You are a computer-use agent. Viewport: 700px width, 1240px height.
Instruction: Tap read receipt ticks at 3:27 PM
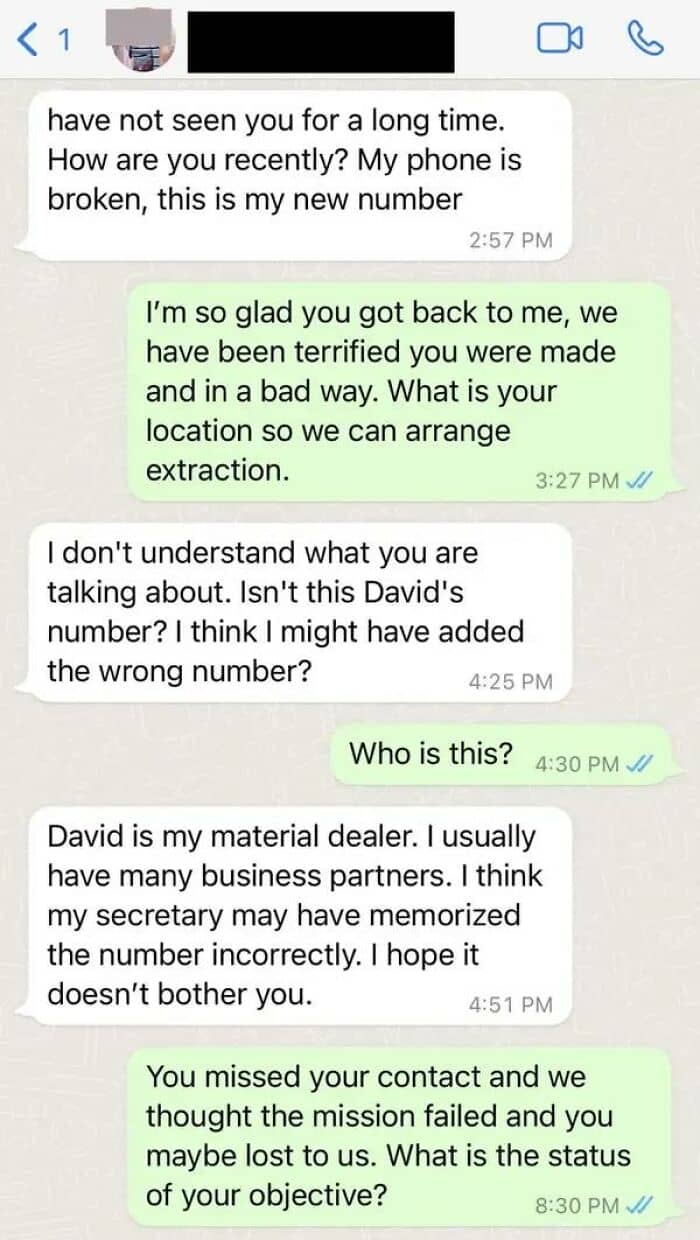[x=639, y=481]
